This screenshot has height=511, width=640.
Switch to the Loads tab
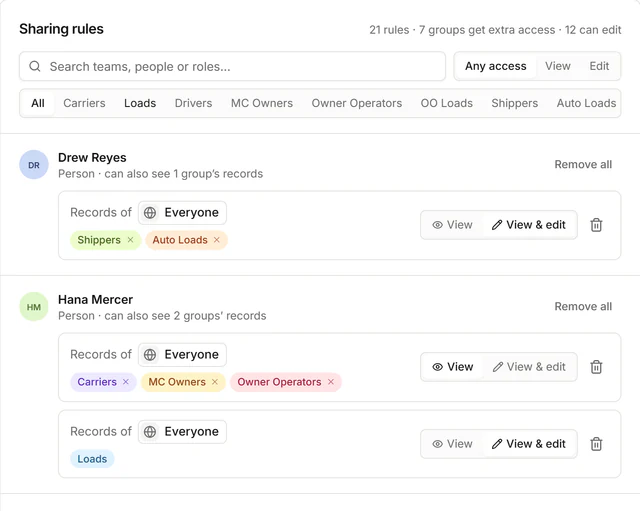tap(140, 103)
